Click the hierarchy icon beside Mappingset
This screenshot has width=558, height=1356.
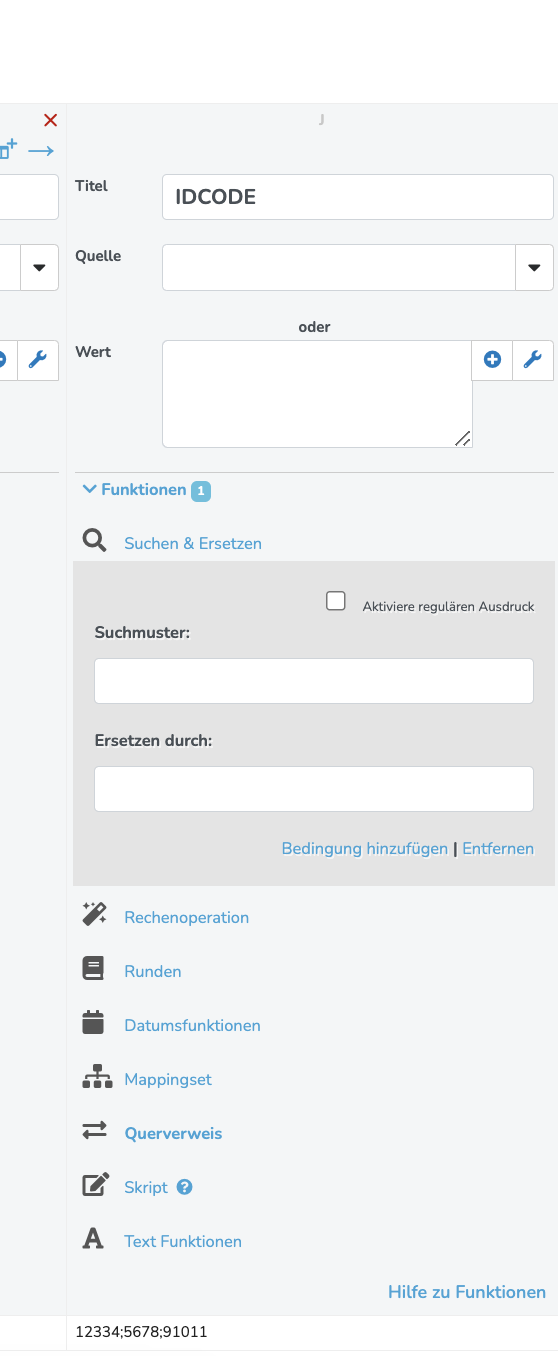97,1076
